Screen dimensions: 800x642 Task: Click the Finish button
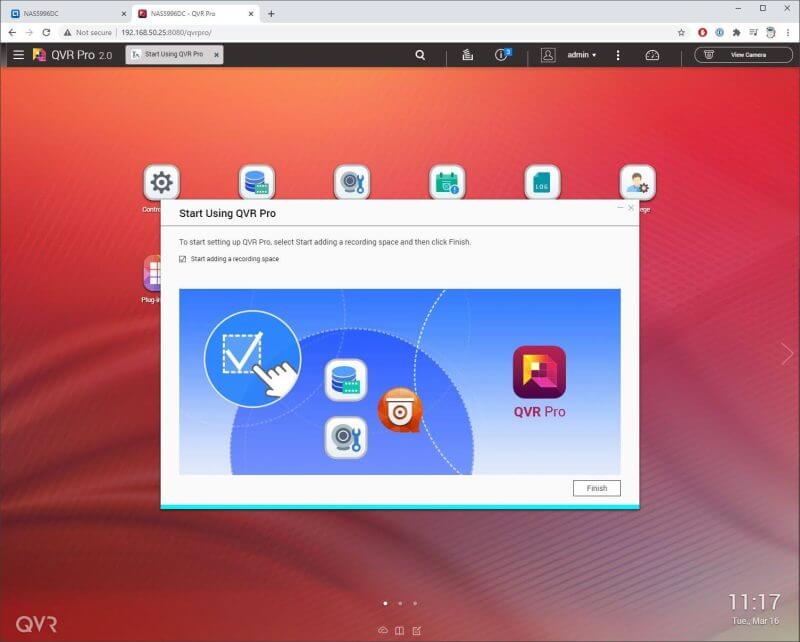[x=597, y=488]
